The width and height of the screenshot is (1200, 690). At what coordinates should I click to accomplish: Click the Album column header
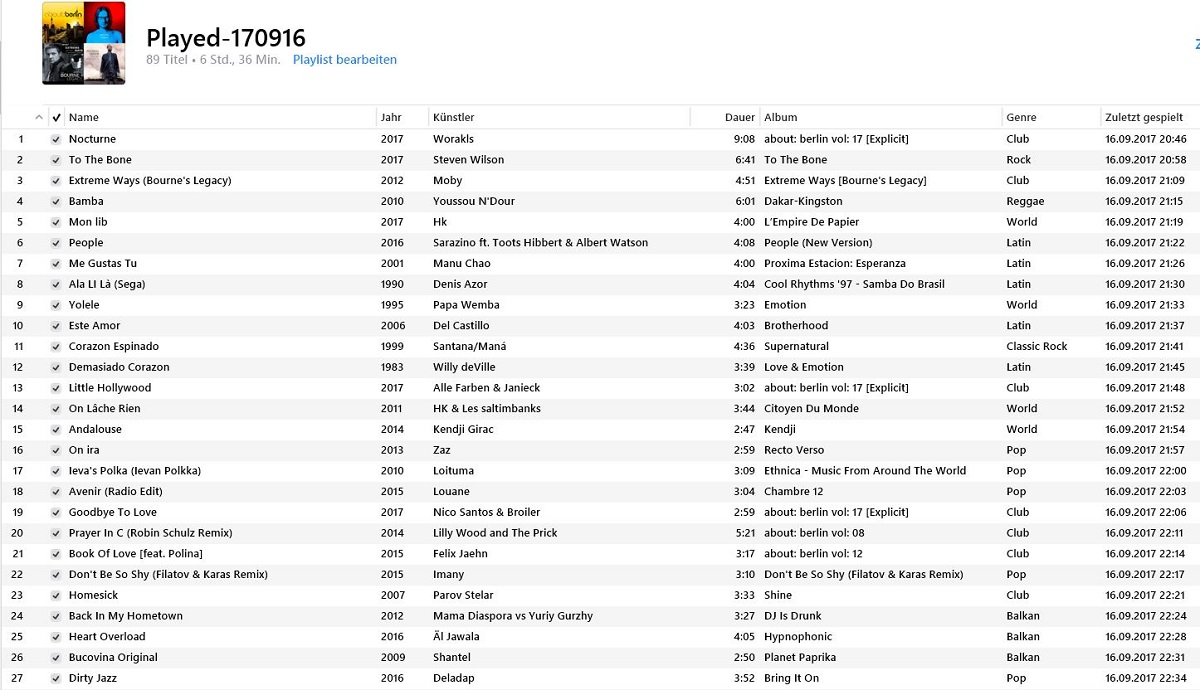click(x=781, y=117)
